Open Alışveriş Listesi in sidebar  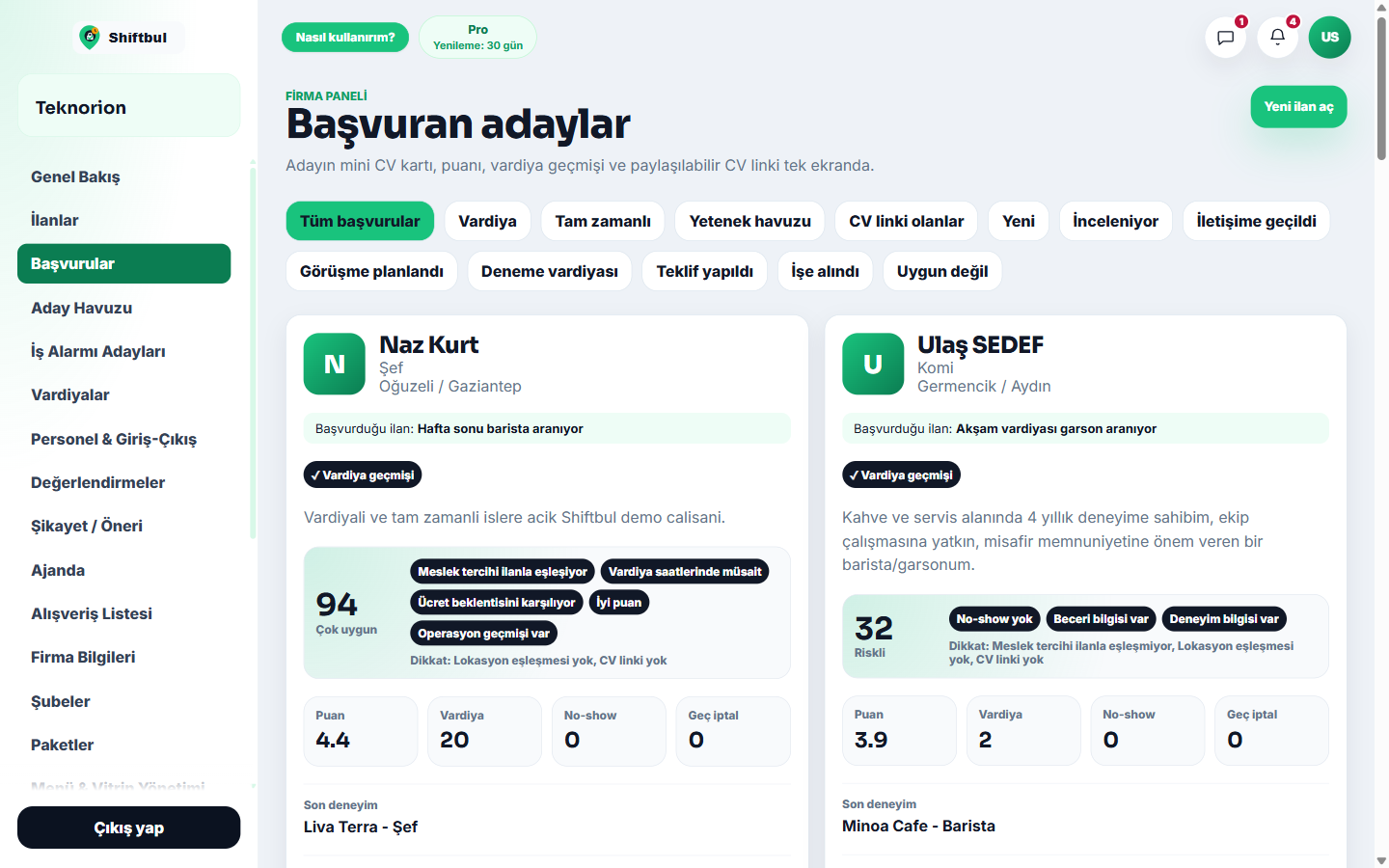point(123,613)
